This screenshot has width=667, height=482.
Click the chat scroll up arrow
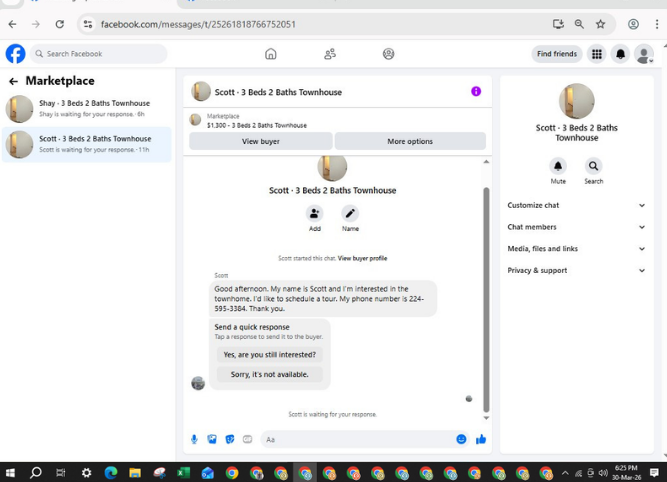(486, 162)
